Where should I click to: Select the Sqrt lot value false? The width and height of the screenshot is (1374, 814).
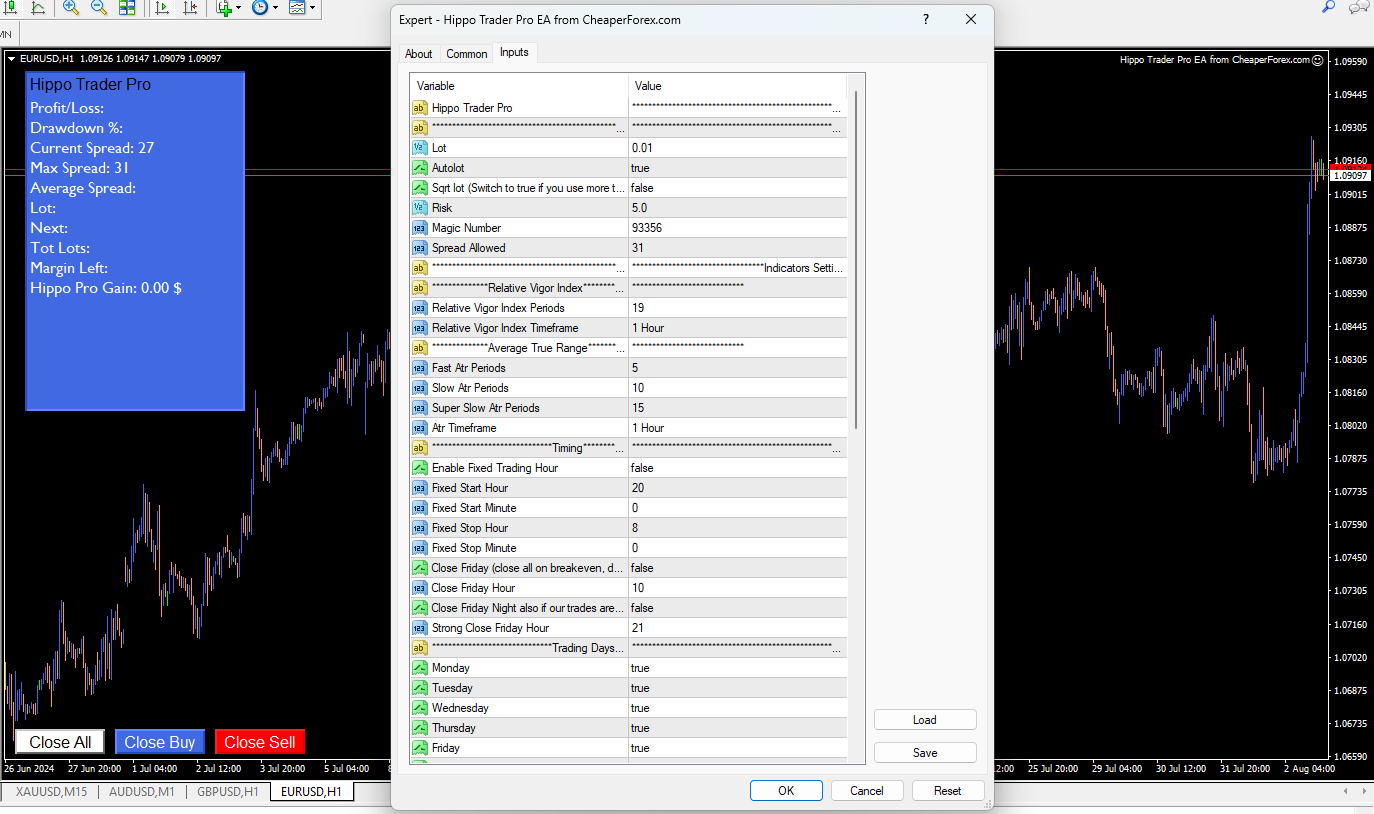(738, 188)
